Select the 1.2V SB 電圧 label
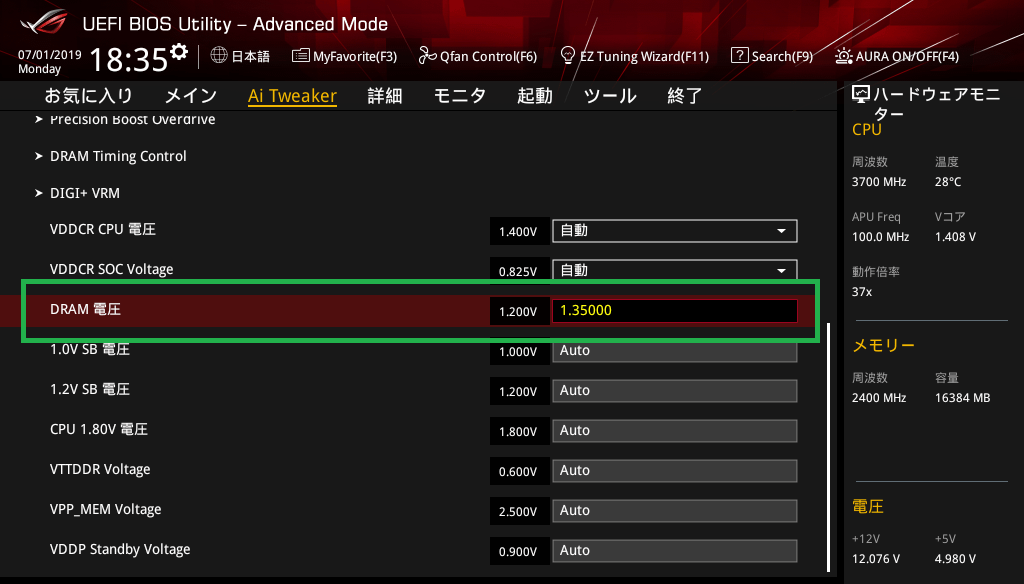Viewport: 1024px width, 584px height. (90, 389)
